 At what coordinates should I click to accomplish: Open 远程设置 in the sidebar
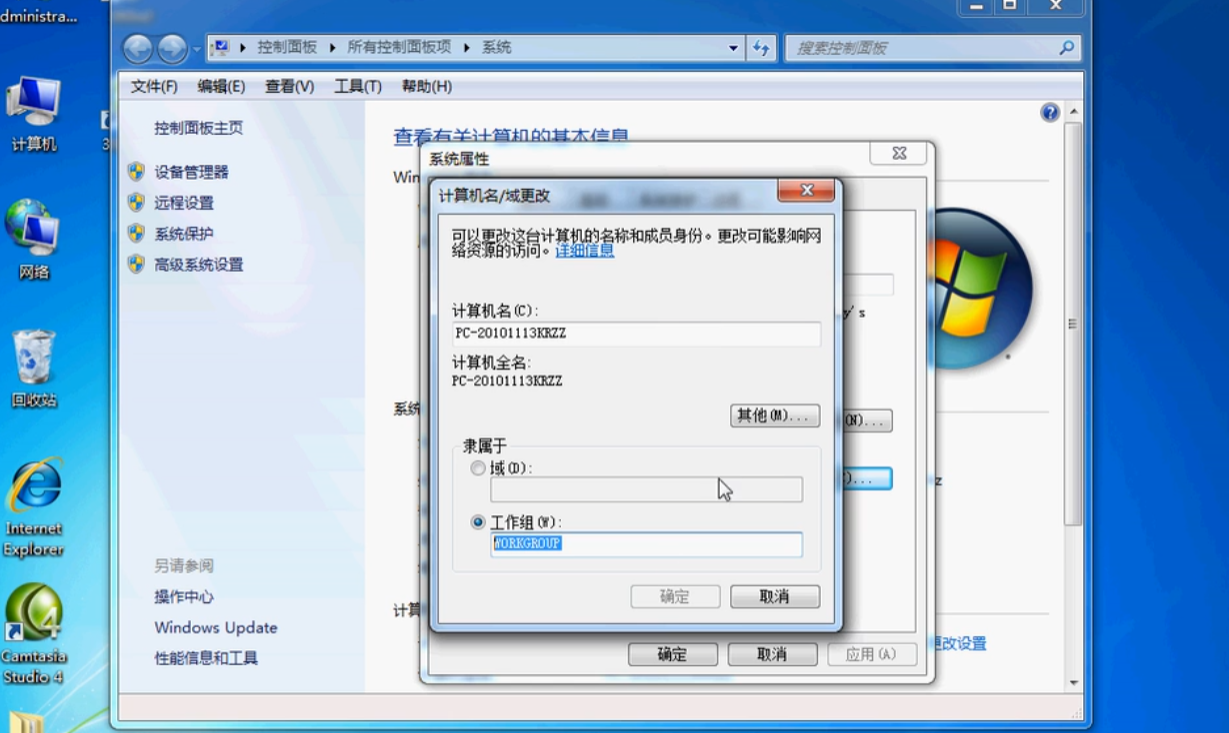[x=184, y=203]
